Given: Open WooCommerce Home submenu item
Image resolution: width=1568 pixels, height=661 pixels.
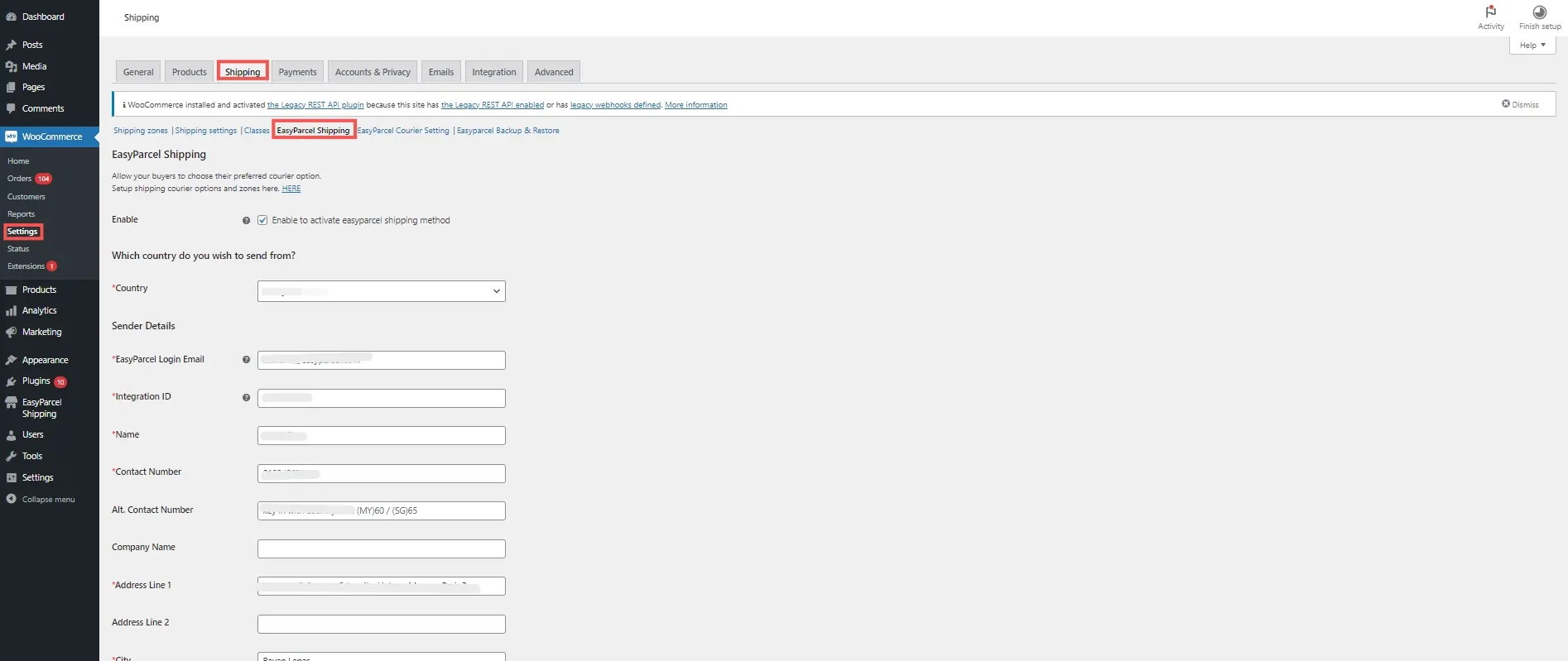Looking at the screenshot, I should tap(18, 161).
